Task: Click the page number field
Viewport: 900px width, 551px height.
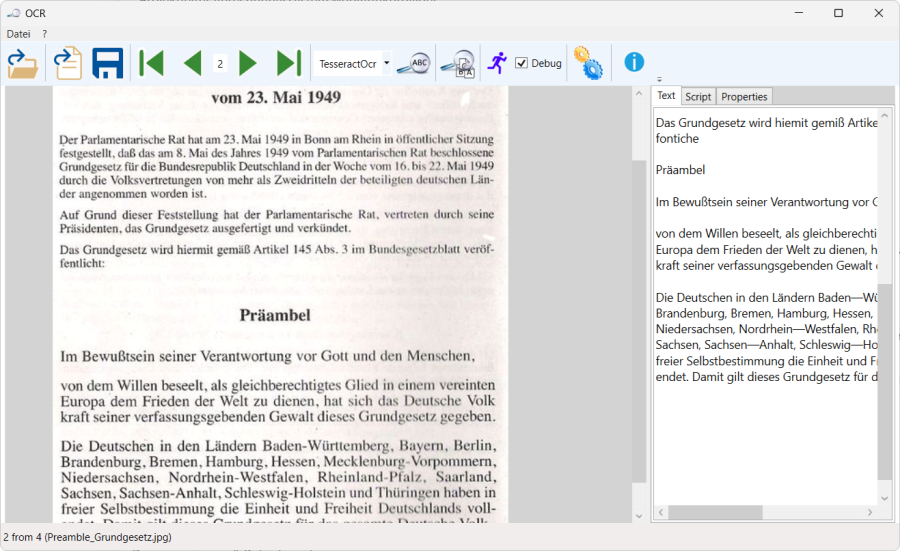Action: coord(219,63)
